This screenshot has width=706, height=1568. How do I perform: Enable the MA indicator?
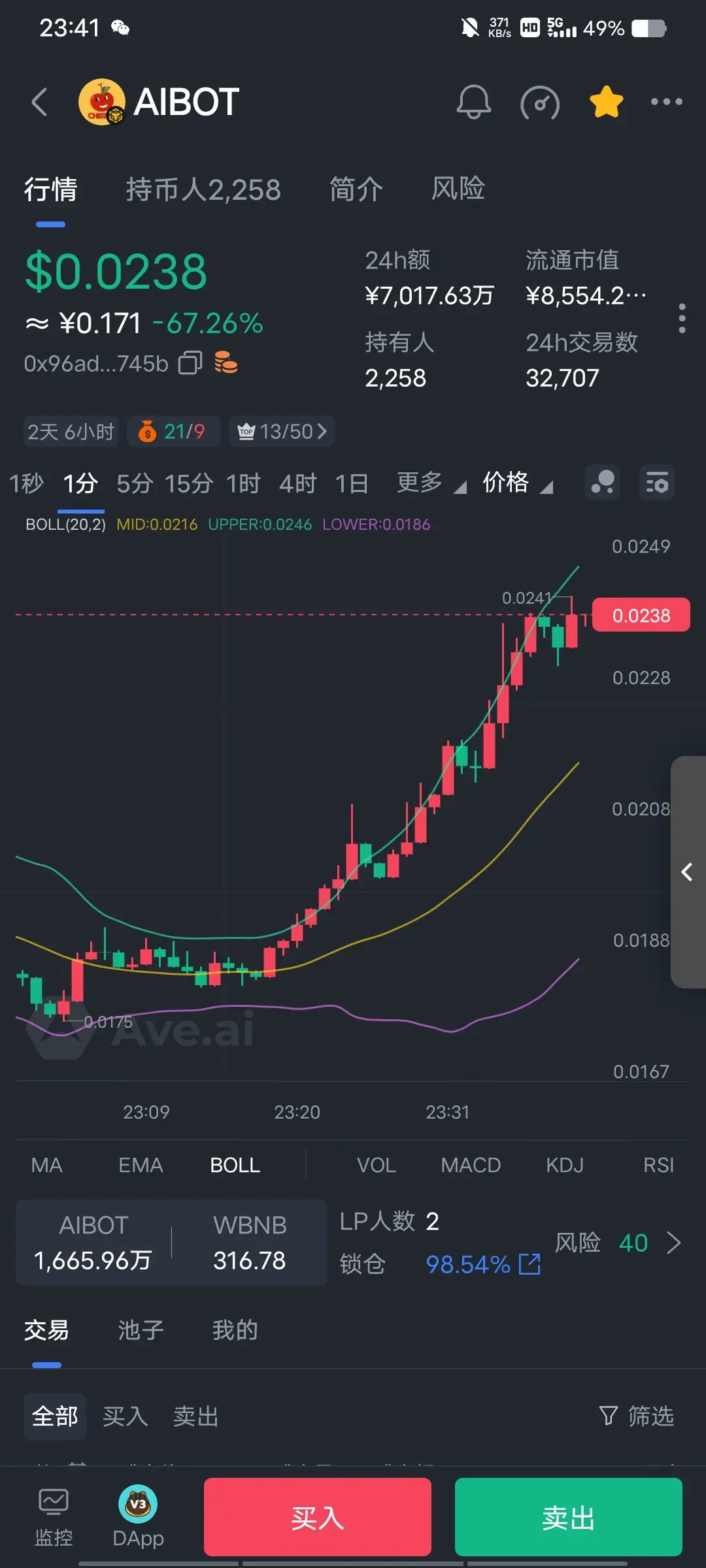46,1165
